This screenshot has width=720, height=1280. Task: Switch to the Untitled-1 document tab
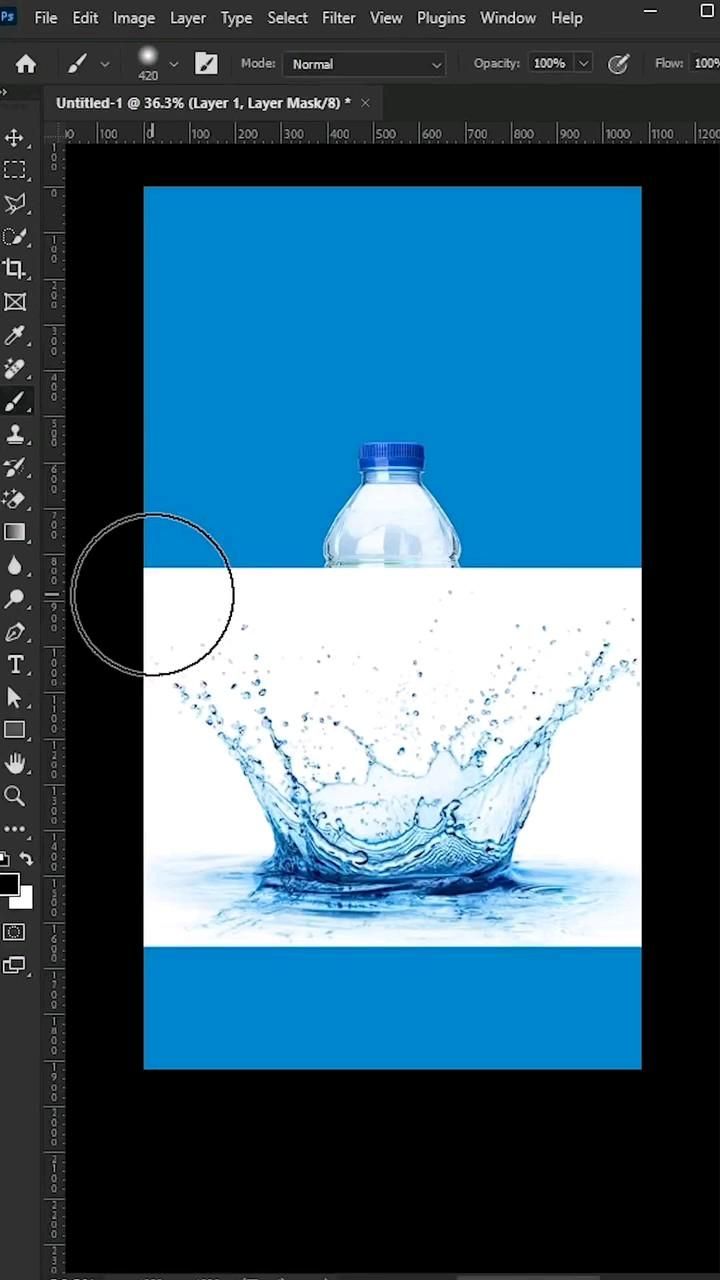click(203, 103)
